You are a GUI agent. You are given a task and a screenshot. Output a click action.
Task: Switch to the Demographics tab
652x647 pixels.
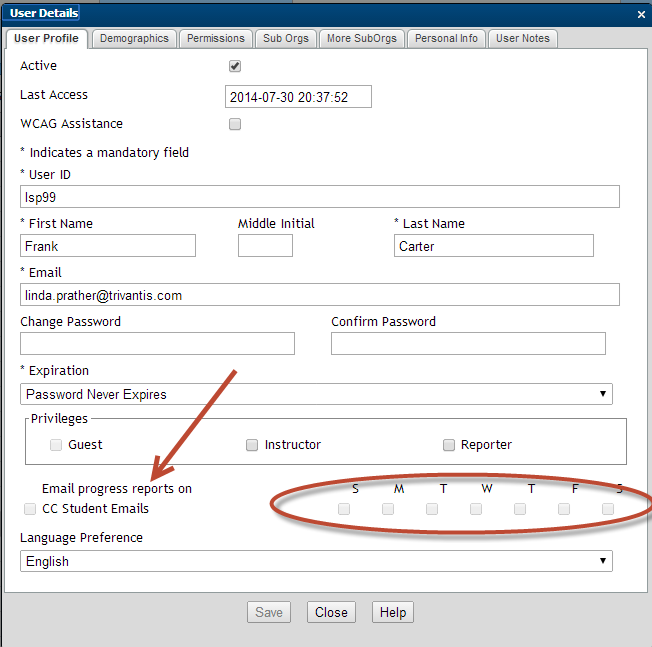(135, 38)
